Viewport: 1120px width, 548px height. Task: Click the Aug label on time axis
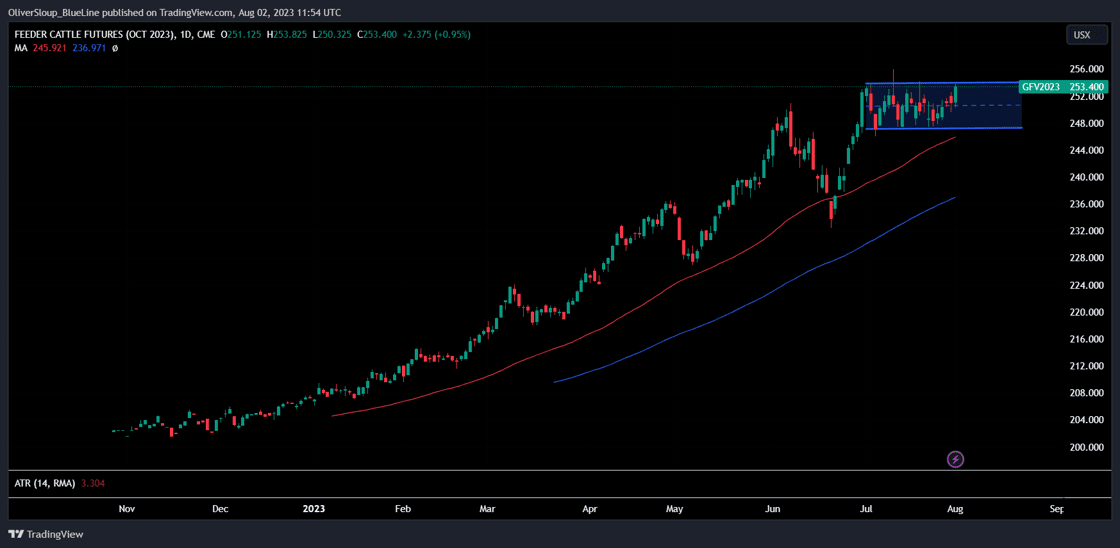tap(955, 509)
